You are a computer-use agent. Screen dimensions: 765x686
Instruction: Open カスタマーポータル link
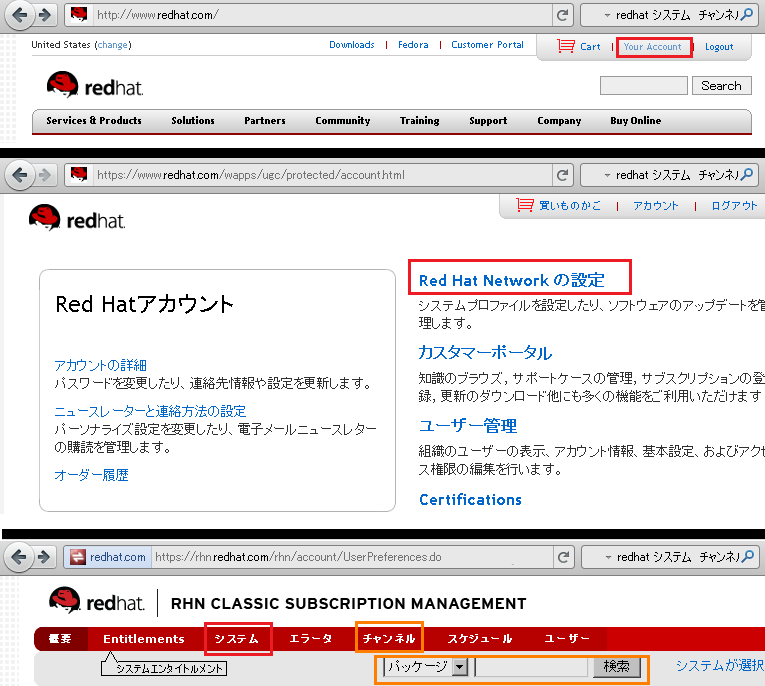[x=485, y=352]
